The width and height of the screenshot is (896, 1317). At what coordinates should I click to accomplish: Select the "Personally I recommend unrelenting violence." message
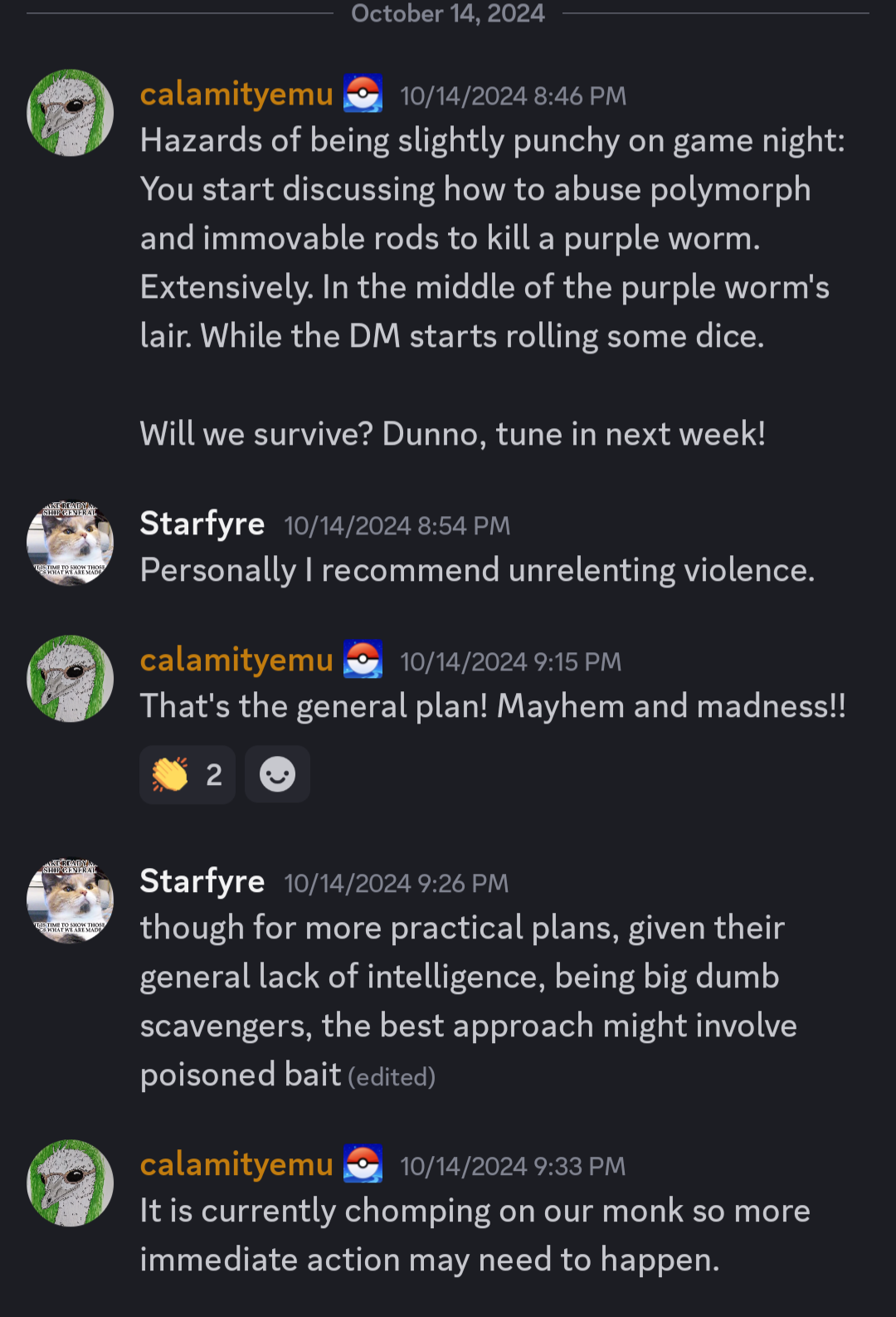point(477,571)
